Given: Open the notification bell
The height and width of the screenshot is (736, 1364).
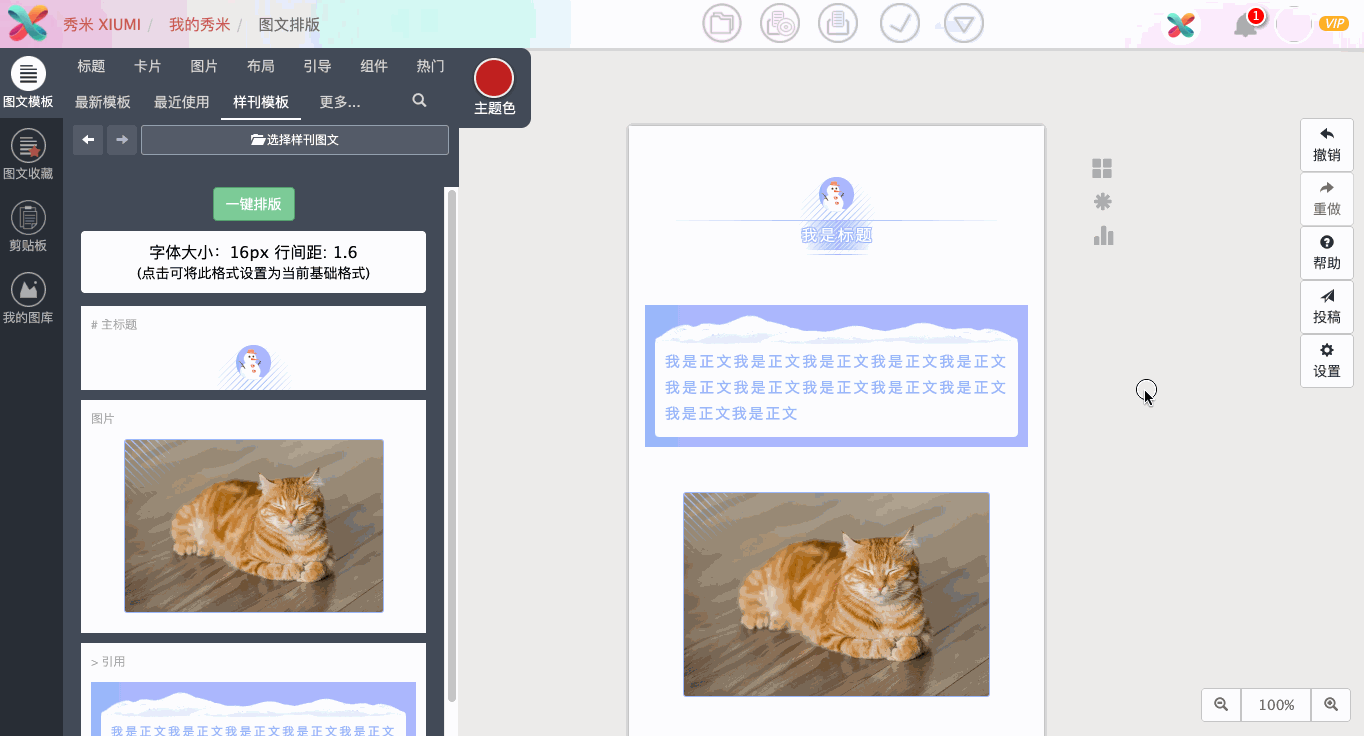Looking at the screenshot, I should pos(1246,24).
